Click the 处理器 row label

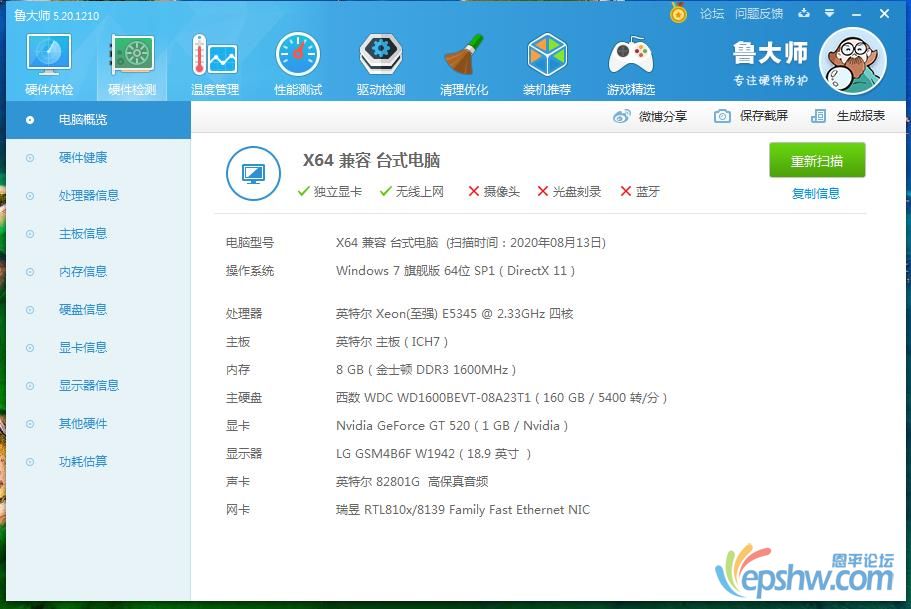tap(244, 314)
